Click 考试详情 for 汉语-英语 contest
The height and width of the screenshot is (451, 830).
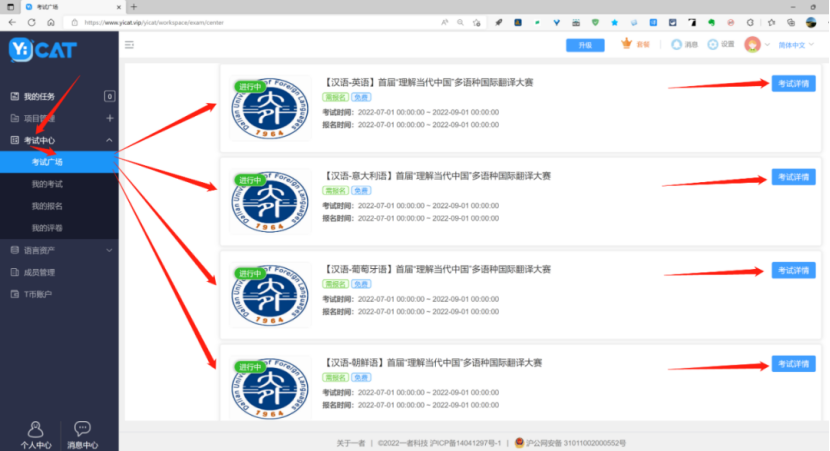(793, 83)
